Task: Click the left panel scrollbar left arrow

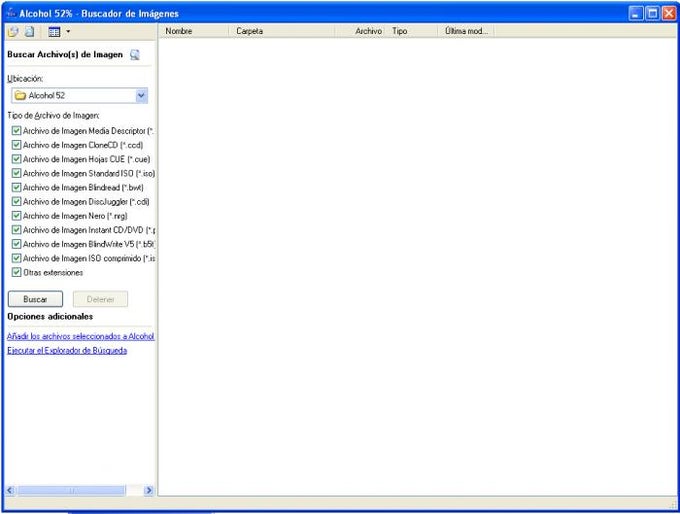Action: click(10, 491)
